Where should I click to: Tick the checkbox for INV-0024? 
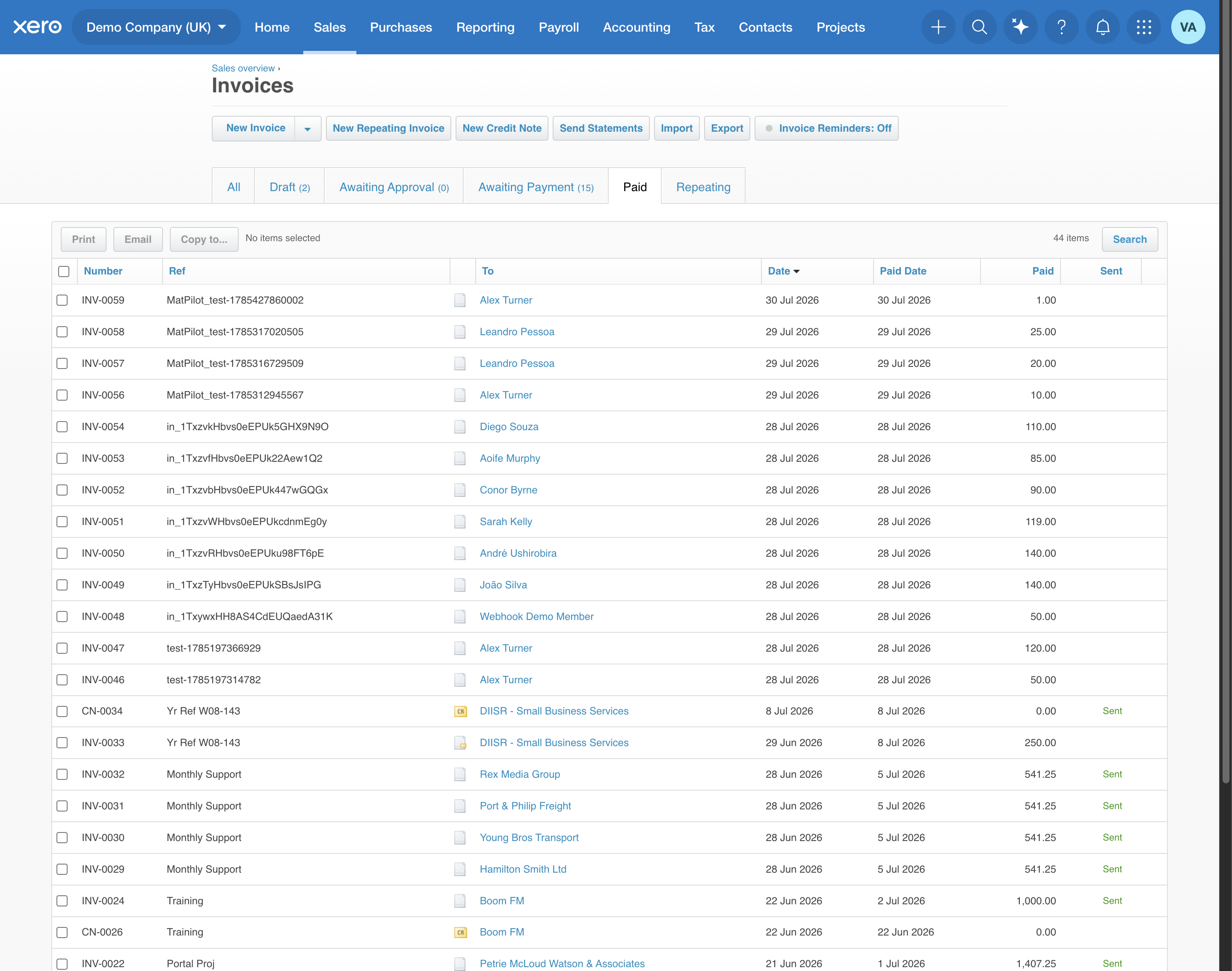pyautogui.click(x=62, y=900)
